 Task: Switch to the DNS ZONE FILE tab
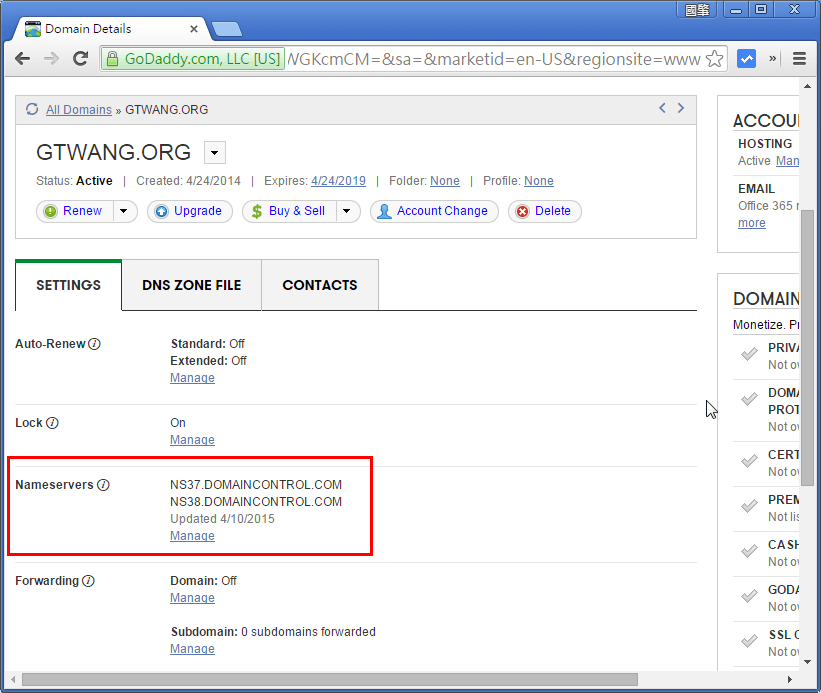[191, 285]
